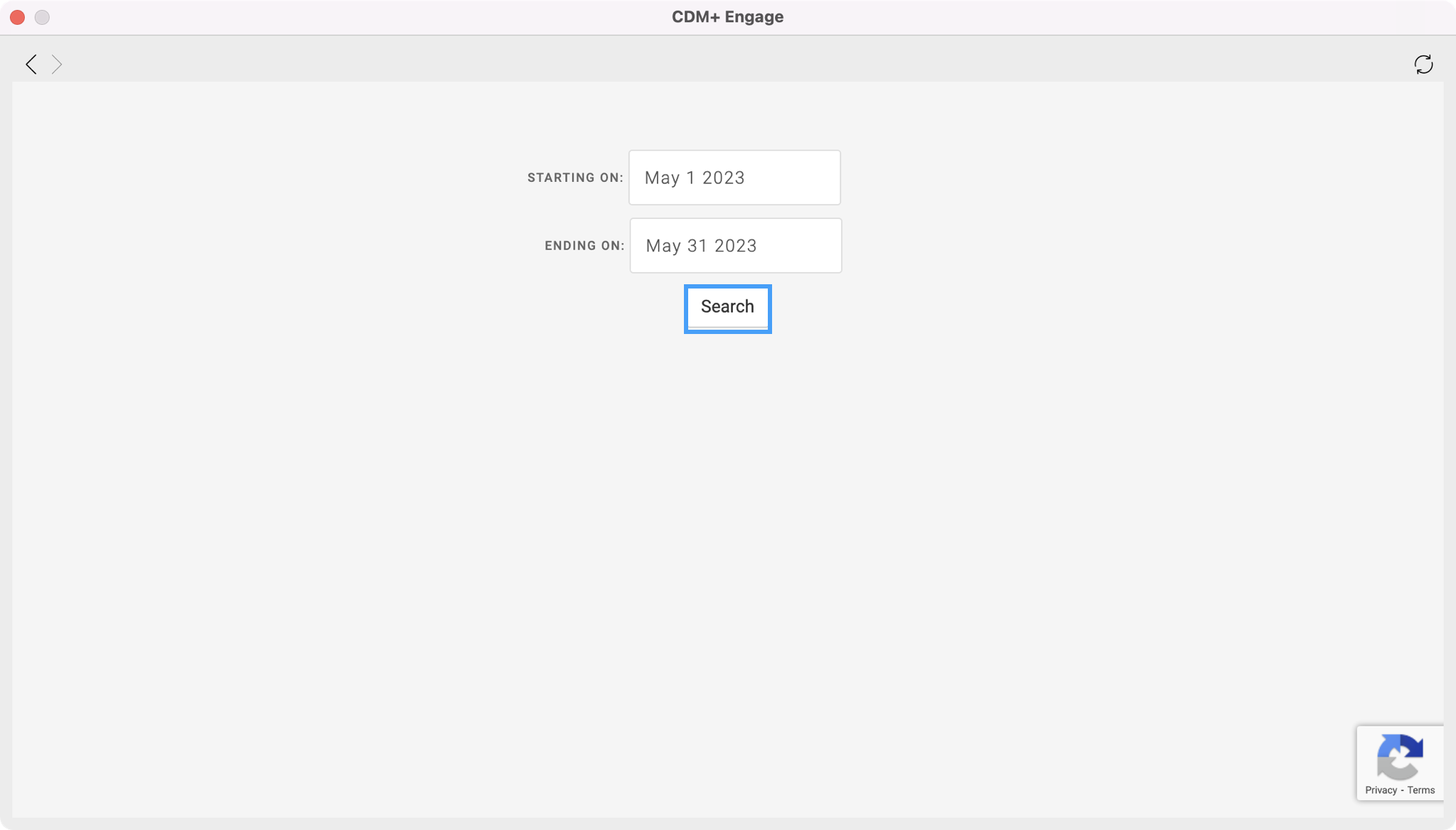The image size is (1456, 830).
Task: Click the forward navigation arrow
Action: (x=57, y=65)
